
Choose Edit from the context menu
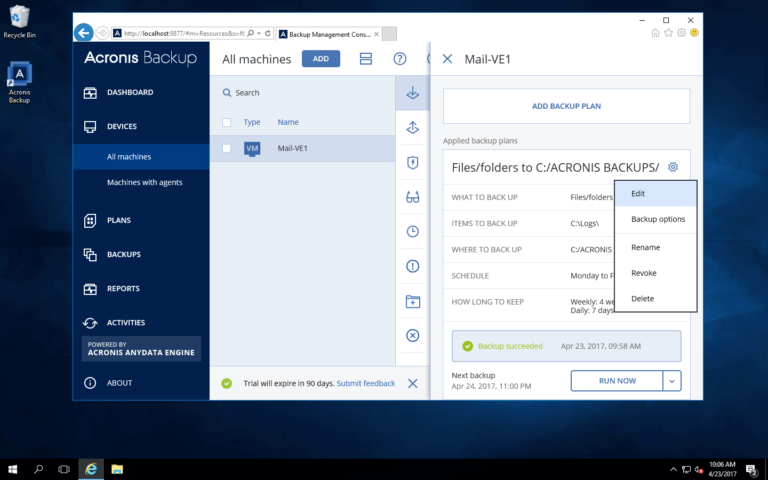click(x=656, y=193)
